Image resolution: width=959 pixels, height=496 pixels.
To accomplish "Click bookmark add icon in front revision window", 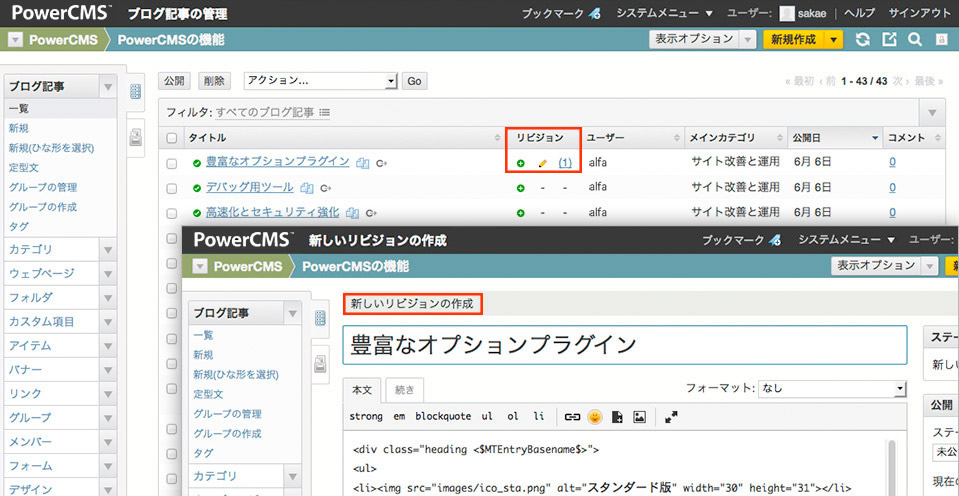I will tap(776, 240).
